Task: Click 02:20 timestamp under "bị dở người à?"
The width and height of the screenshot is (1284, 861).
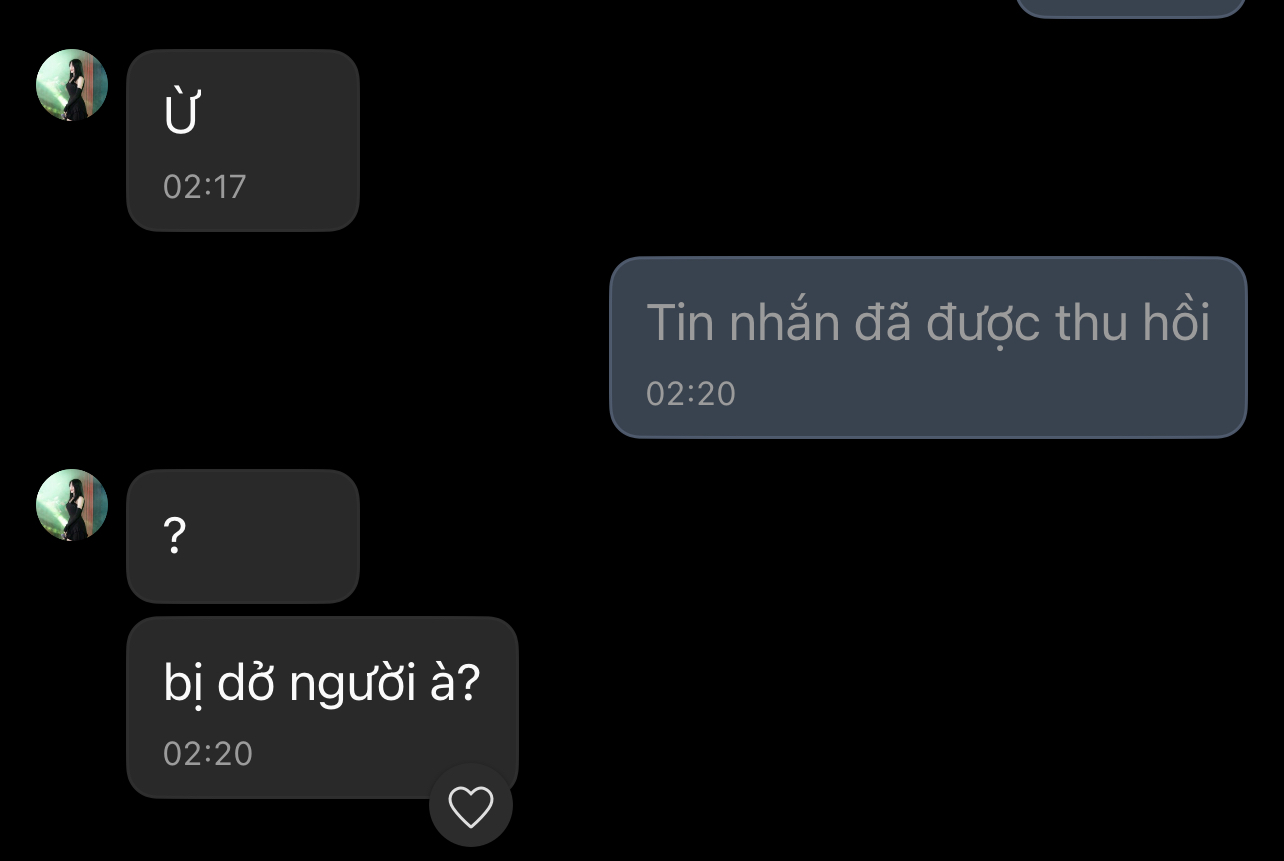Action: pyautogui.click(x=208, y=754)
